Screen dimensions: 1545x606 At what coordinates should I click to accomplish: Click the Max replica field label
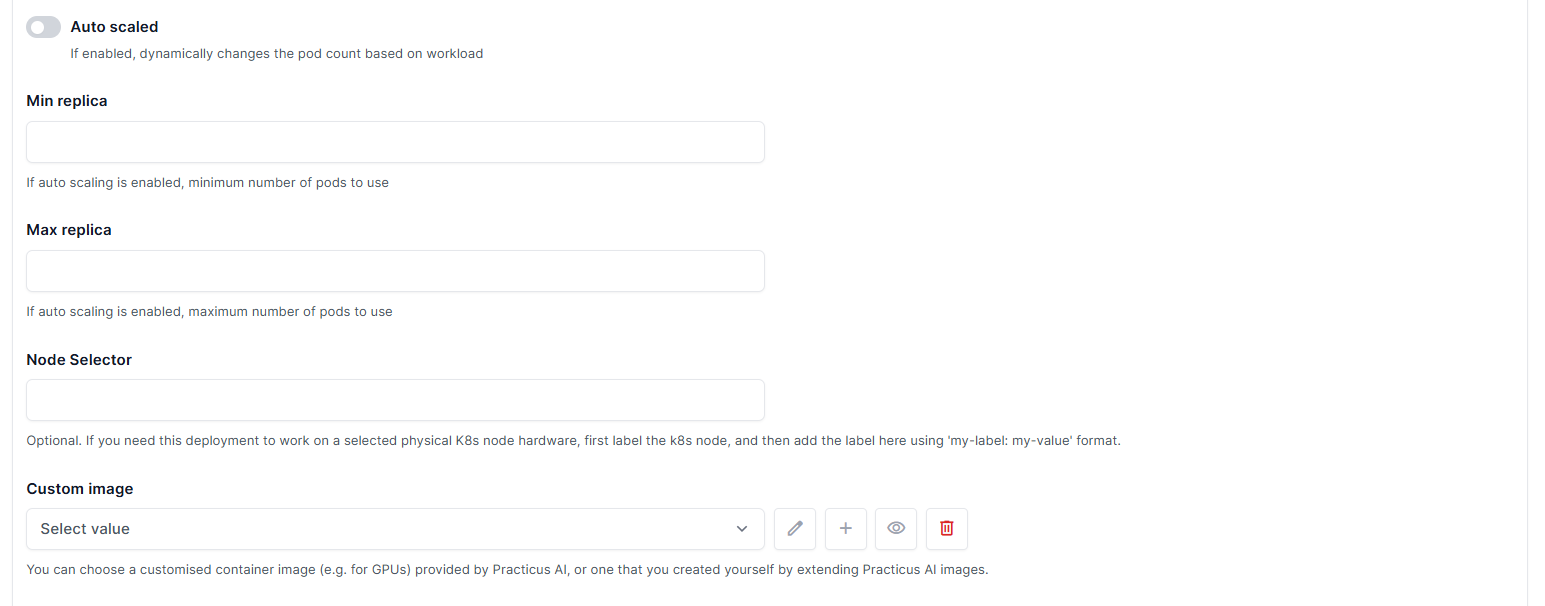pyautogui.click(x=69, y=230)
